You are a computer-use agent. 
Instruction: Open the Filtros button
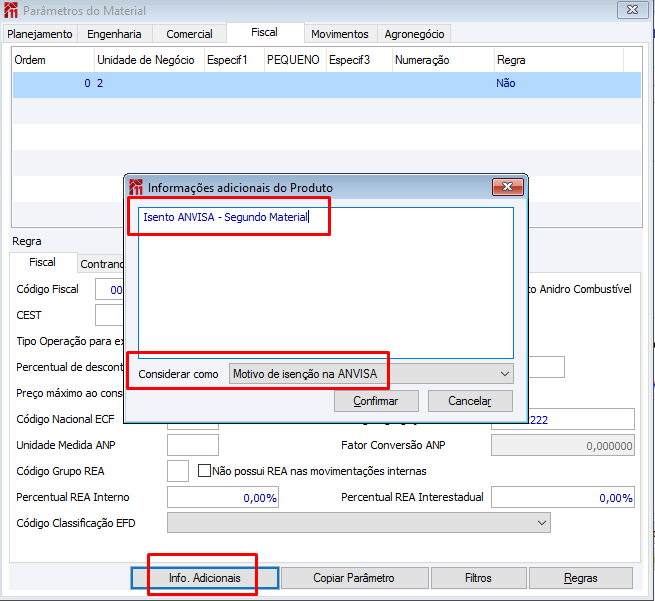(x=478, y=578)
